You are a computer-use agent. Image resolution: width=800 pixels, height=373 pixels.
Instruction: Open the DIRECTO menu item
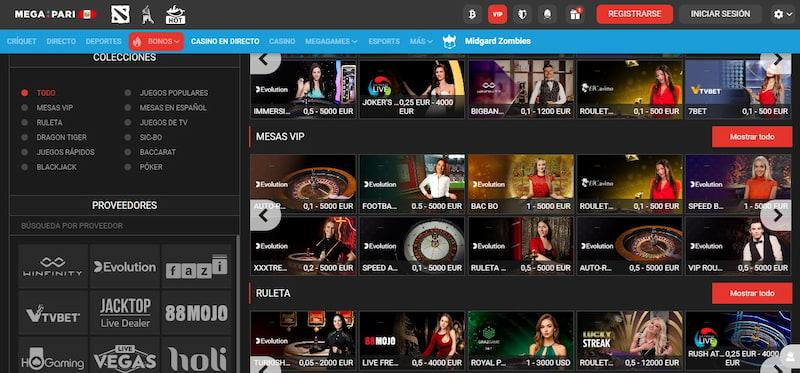pyautogui.click(x=61, y=41)
